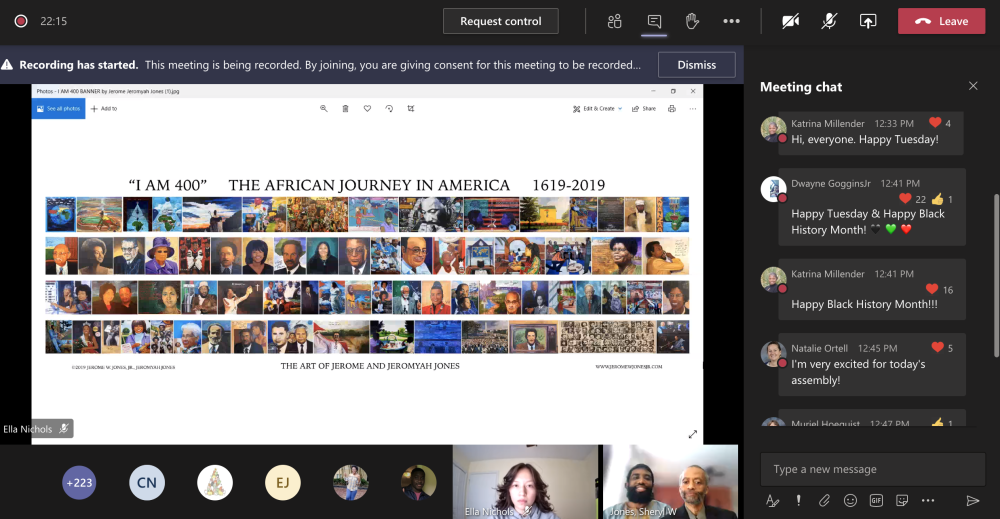The width and height of the screenshot is (1000, 519).
Task: Click See all photos in Photos window
Action: 58,108
